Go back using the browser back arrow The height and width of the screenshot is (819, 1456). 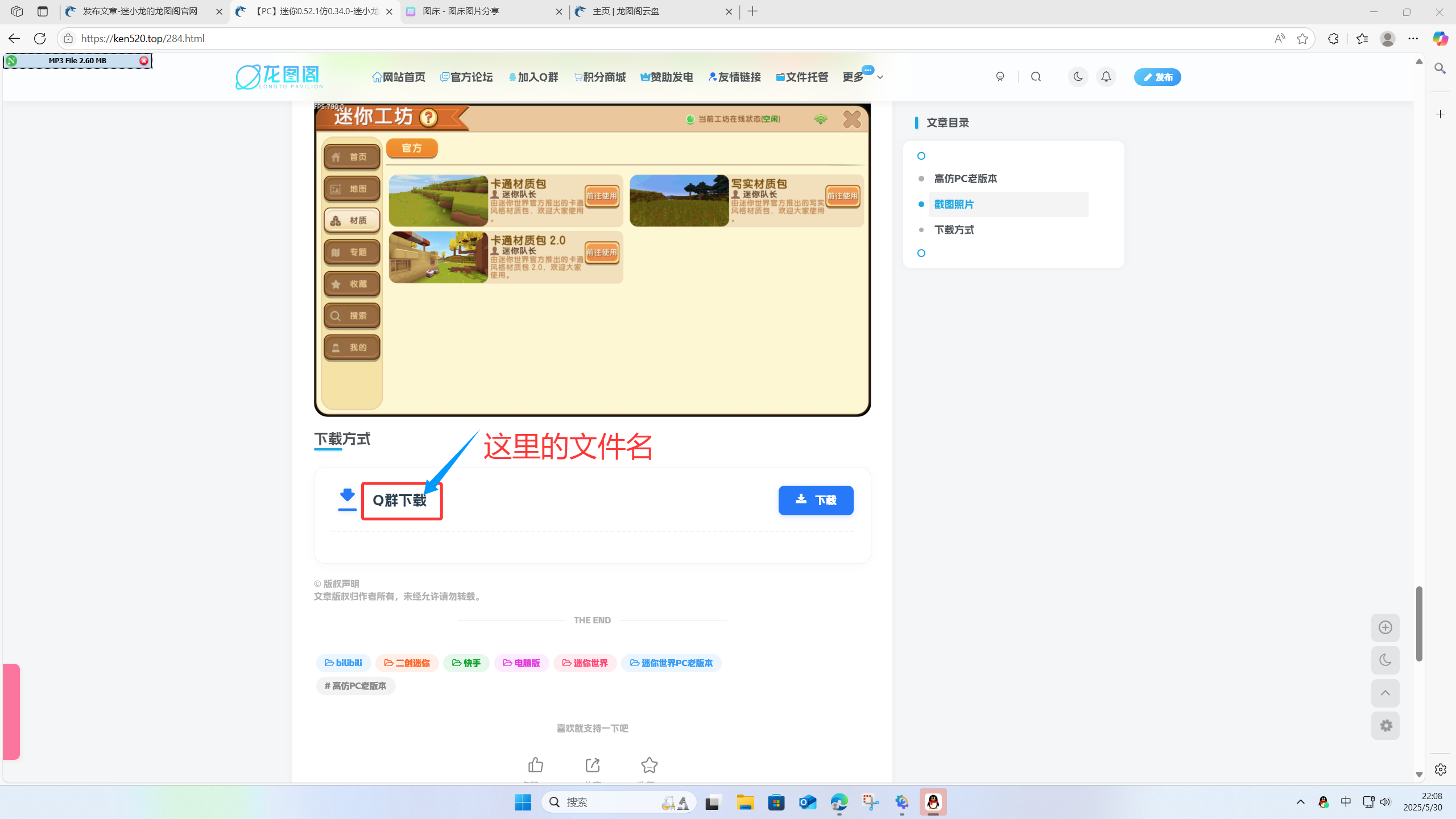pos(14,39)
